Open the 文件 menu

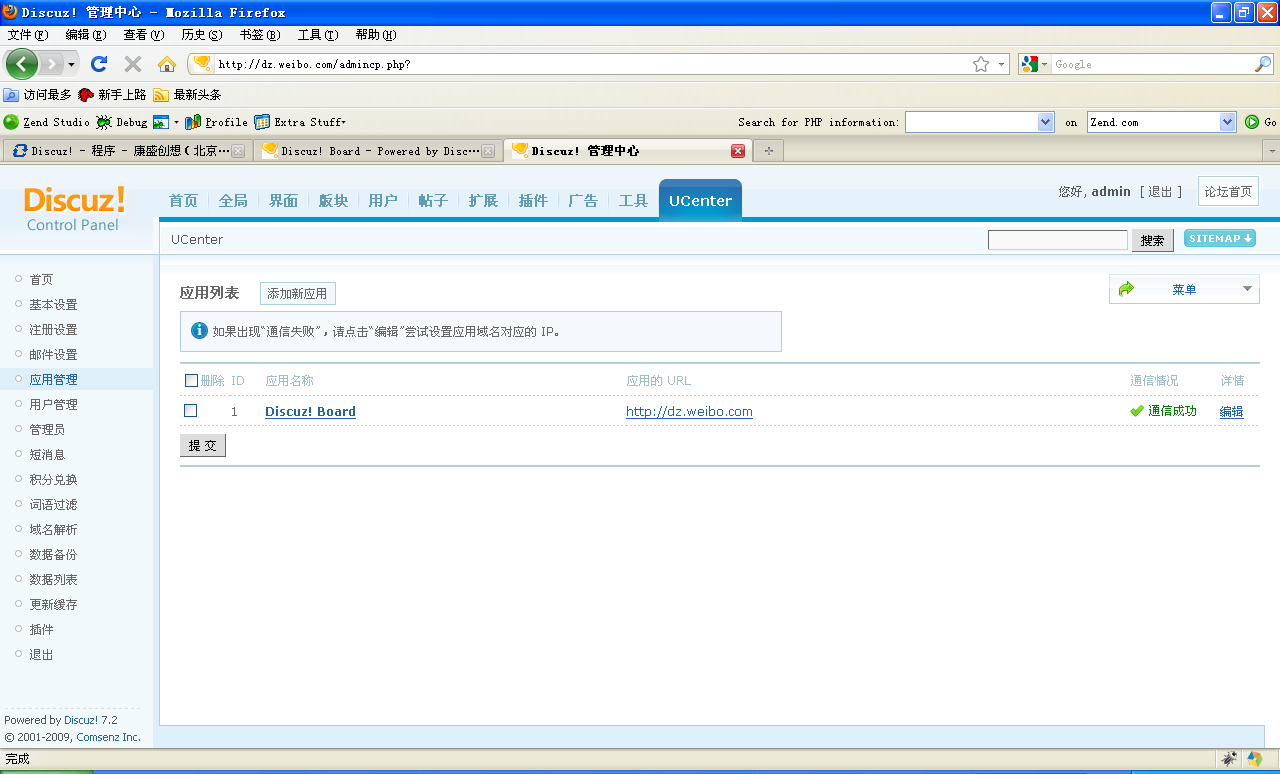[x=28, y=35]
